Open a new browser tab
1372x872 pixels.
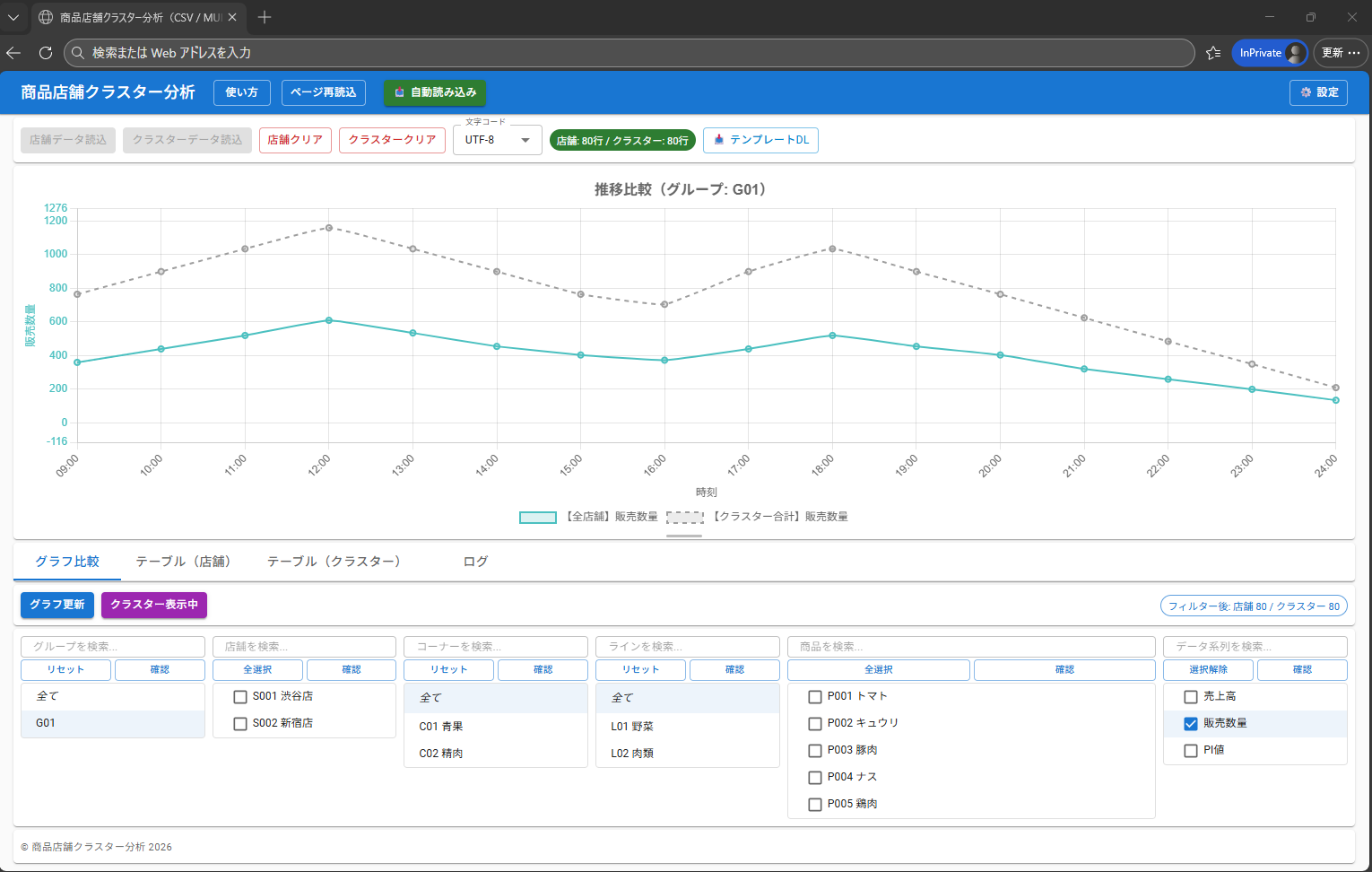[x=265, y=17]
